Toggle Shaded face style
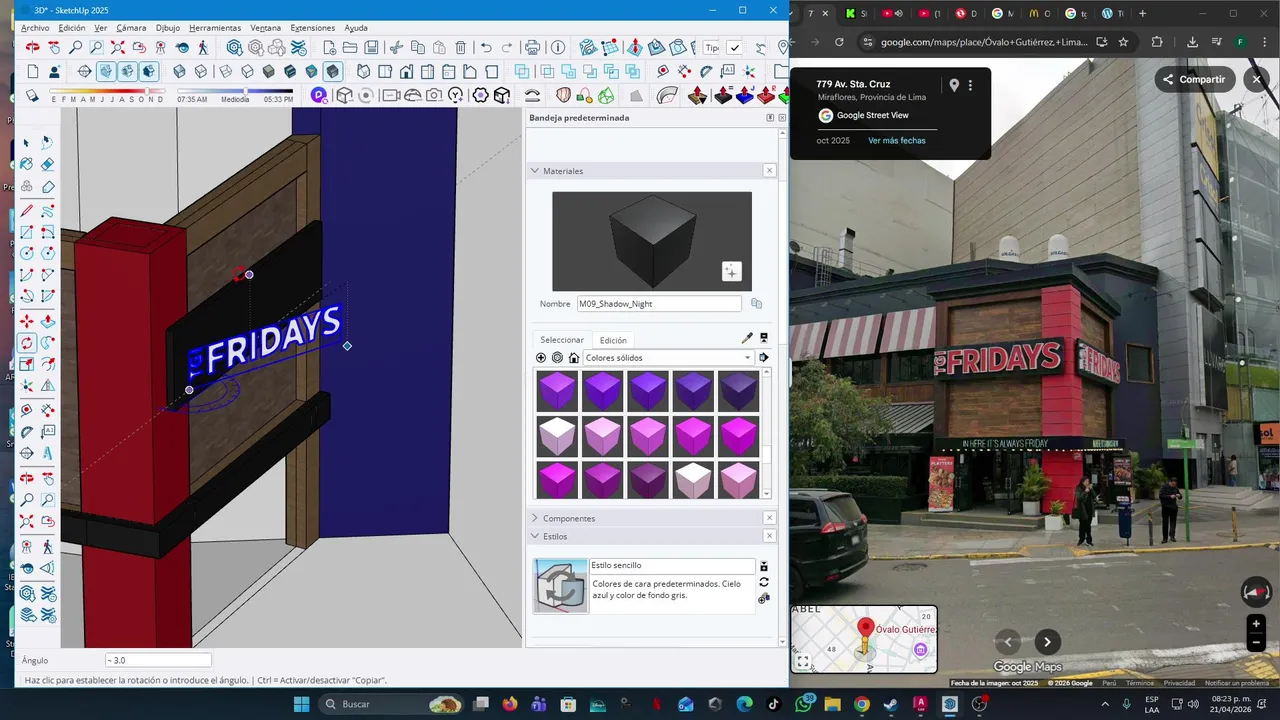The height and width of the screenshot is (720, 1280). tap(268, 71)
